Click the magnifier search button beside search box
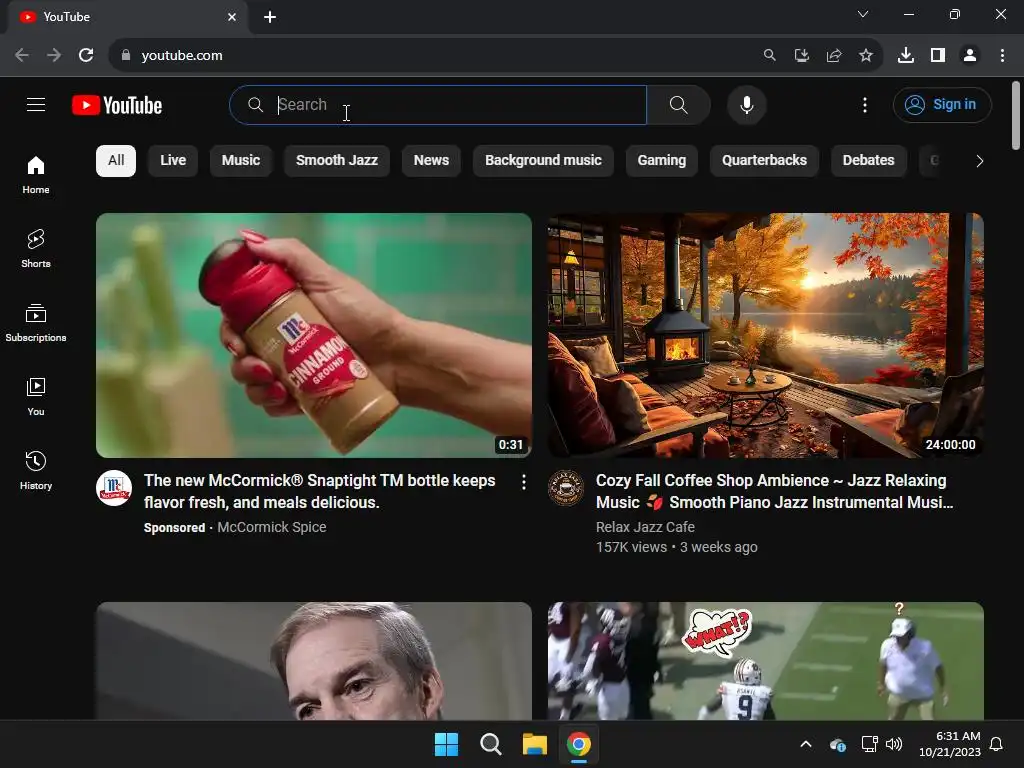 click(679, 104)
